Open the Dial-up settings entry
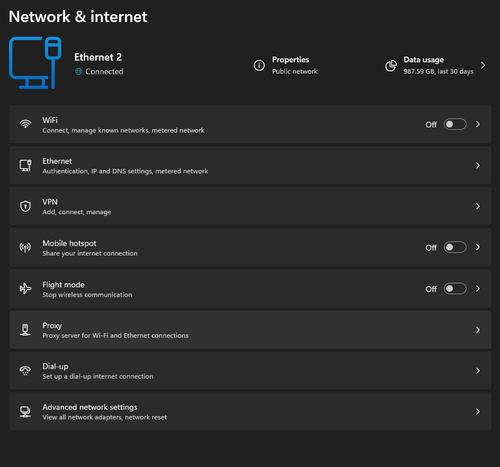Screen dimensions: 500x467 pos(250,371)
